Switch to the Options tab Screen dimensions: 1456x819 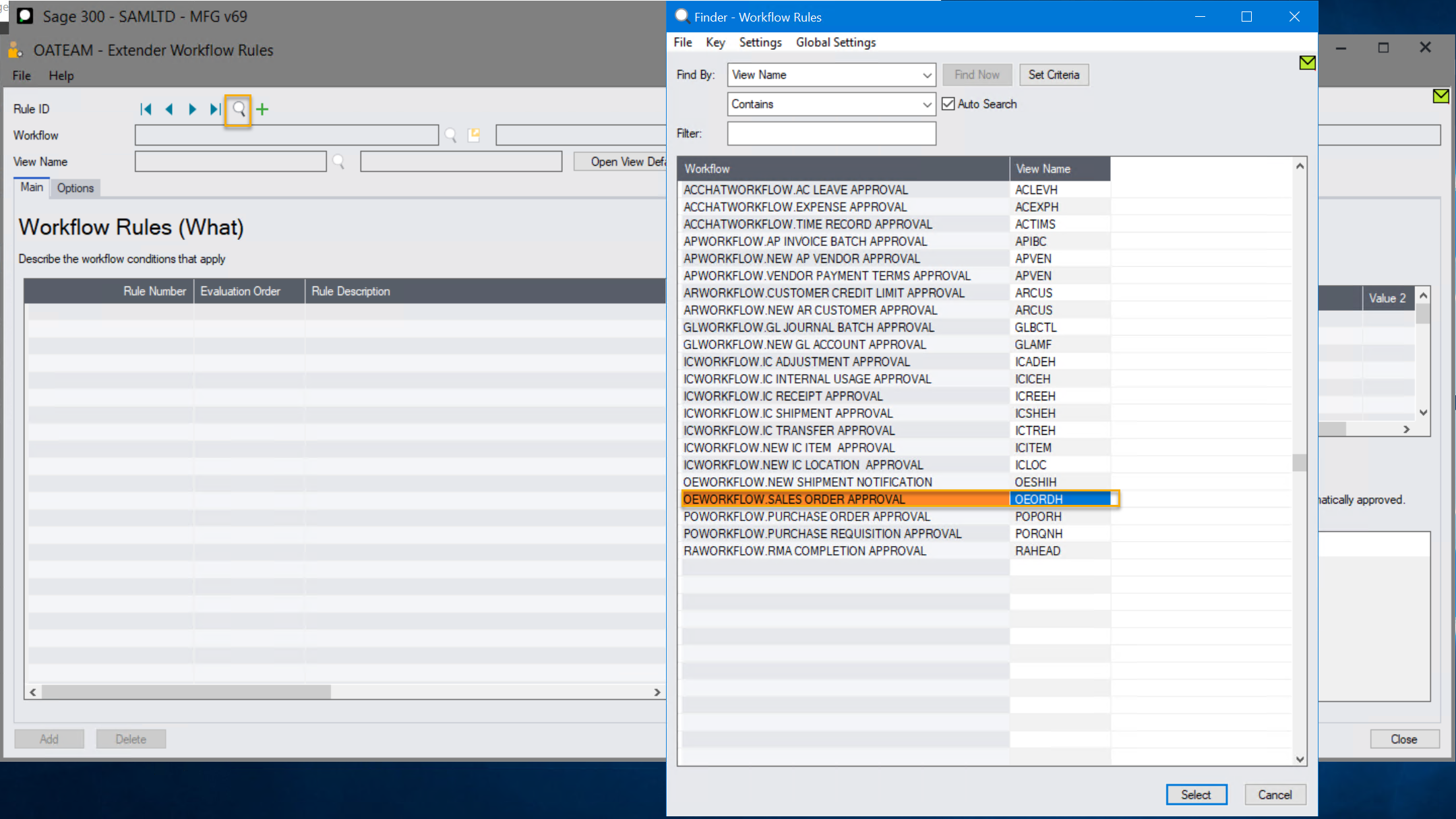75,188
